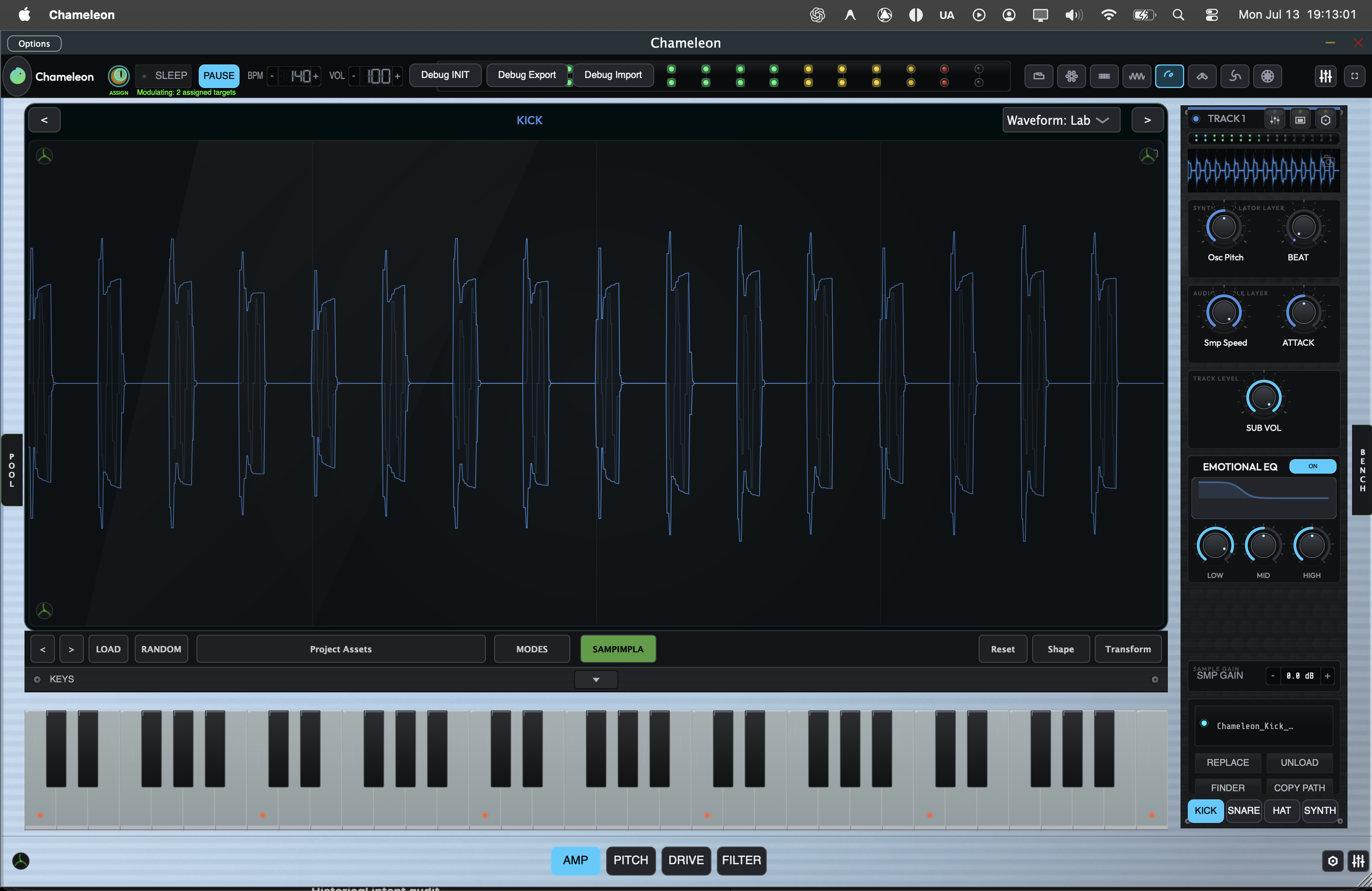Viewport: 1372px width, 891px height.
Task: Select the step grid toolbar icon
Action: click(1104, 76)
